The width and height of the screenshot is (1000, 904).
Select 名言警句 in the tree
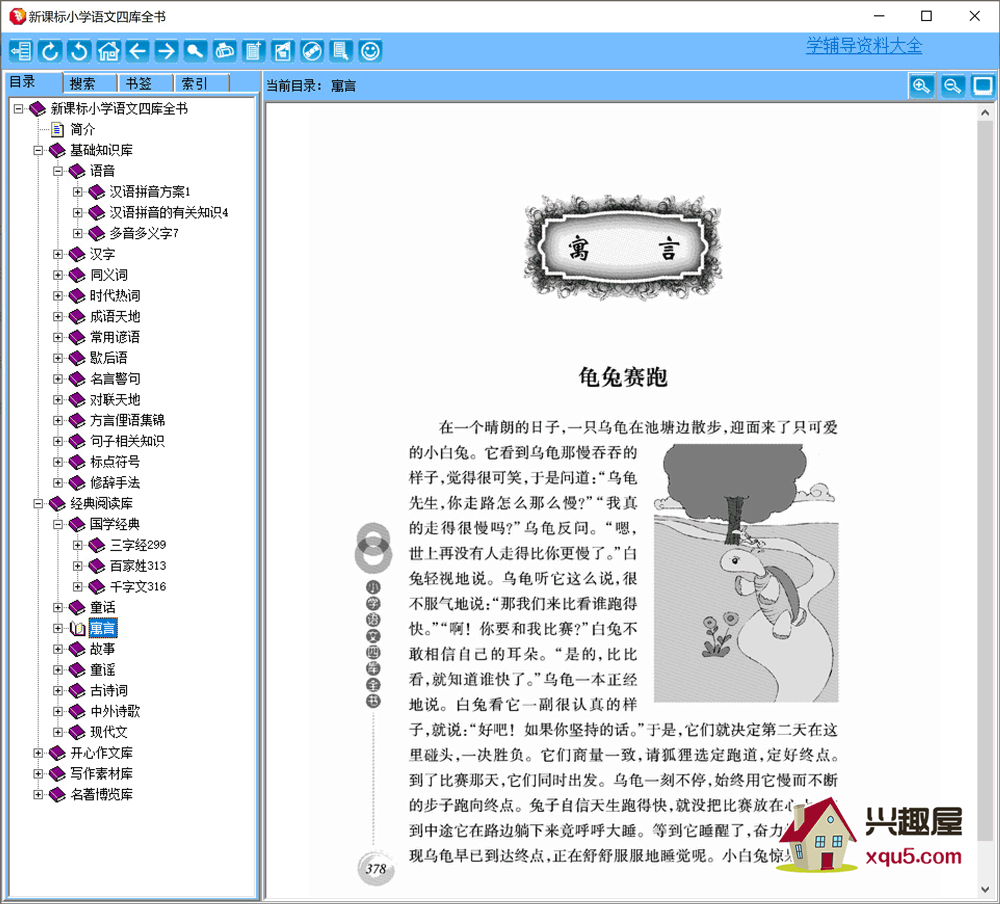click(x=115, y=379)
